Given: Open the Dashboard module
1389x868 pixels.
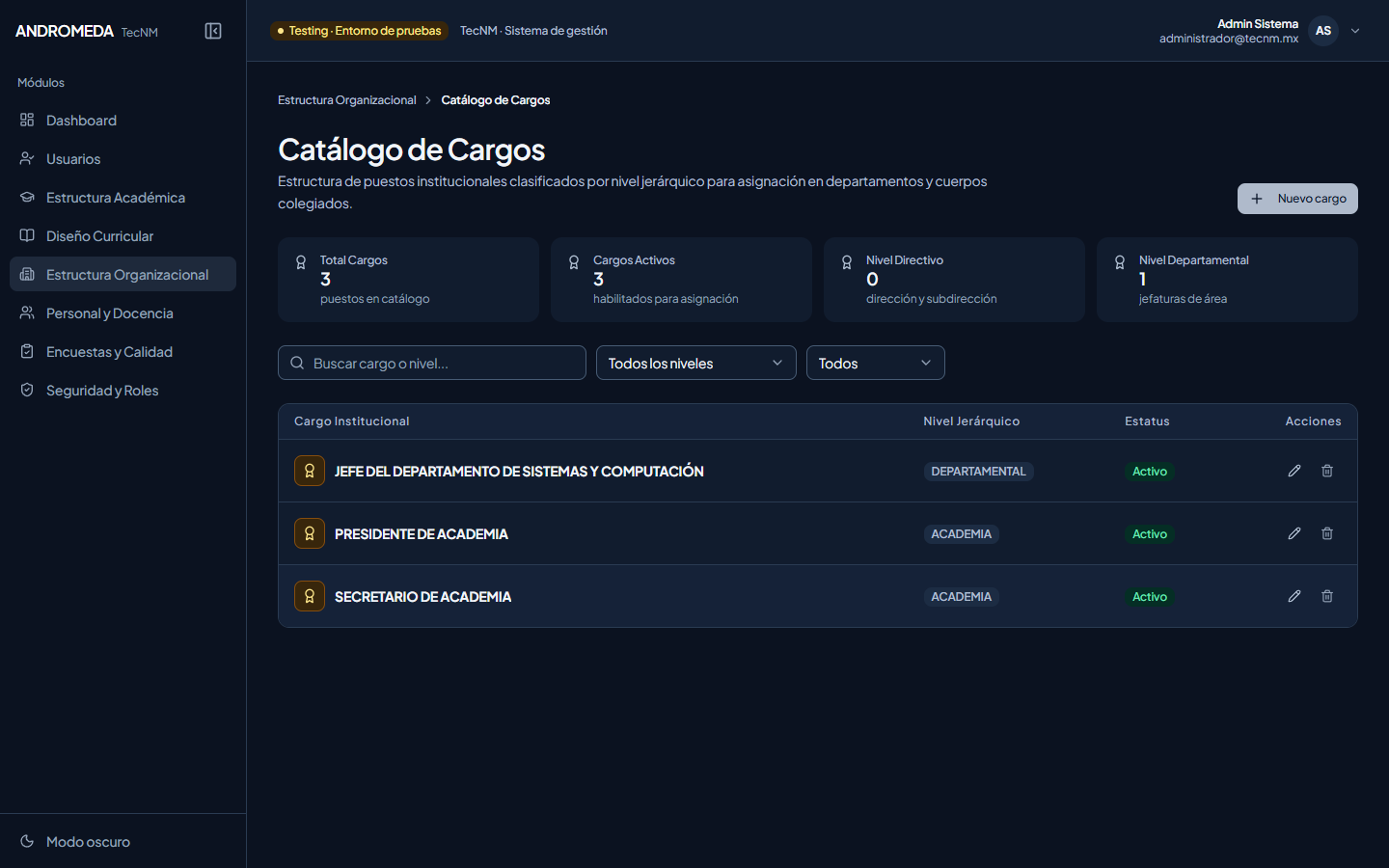Looking at the screenshot, I should [x=123, y=121].
